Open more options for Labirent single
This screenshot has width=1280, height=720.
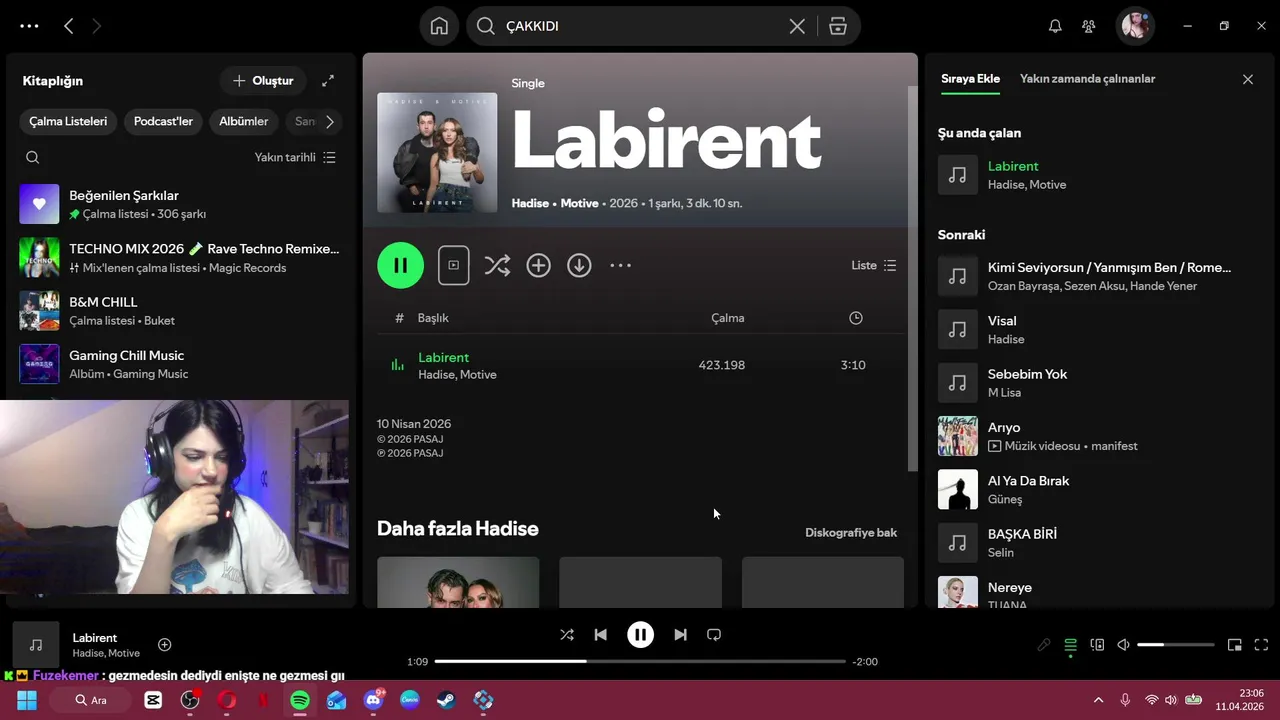click(620, 265)
